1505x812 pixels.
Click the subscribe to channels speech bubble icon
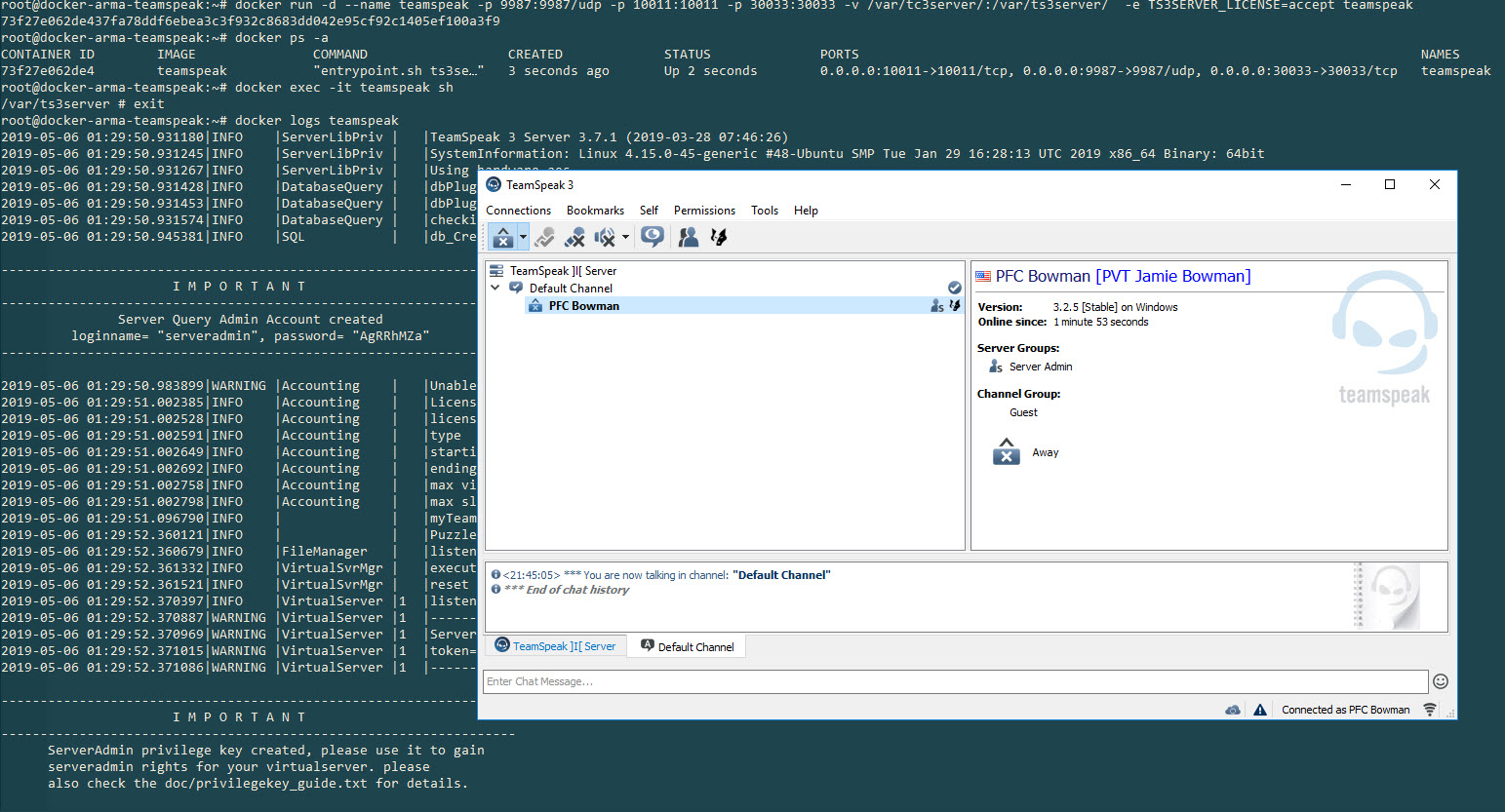coord(653,237)
